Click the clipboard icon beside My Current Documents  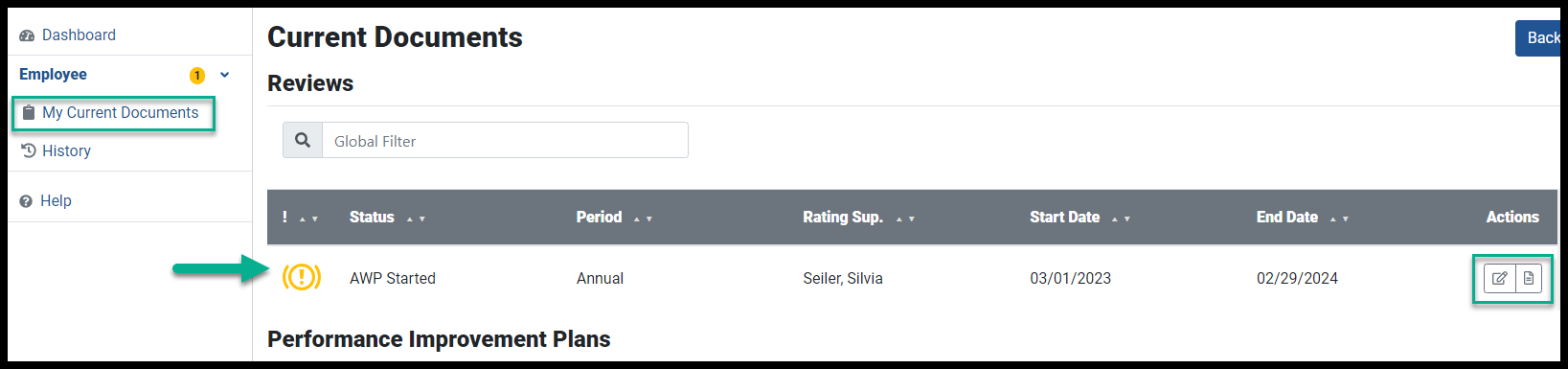(x=29, y=113)
